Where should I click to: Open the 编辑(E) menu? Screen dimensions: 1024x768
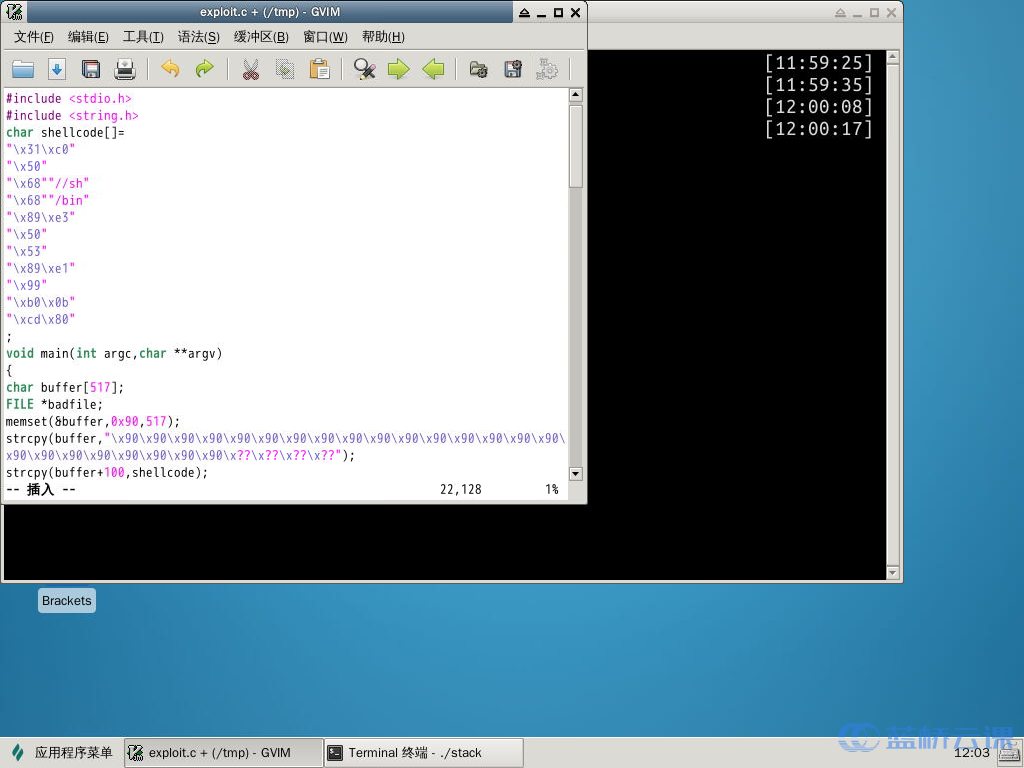pos(88,37)
